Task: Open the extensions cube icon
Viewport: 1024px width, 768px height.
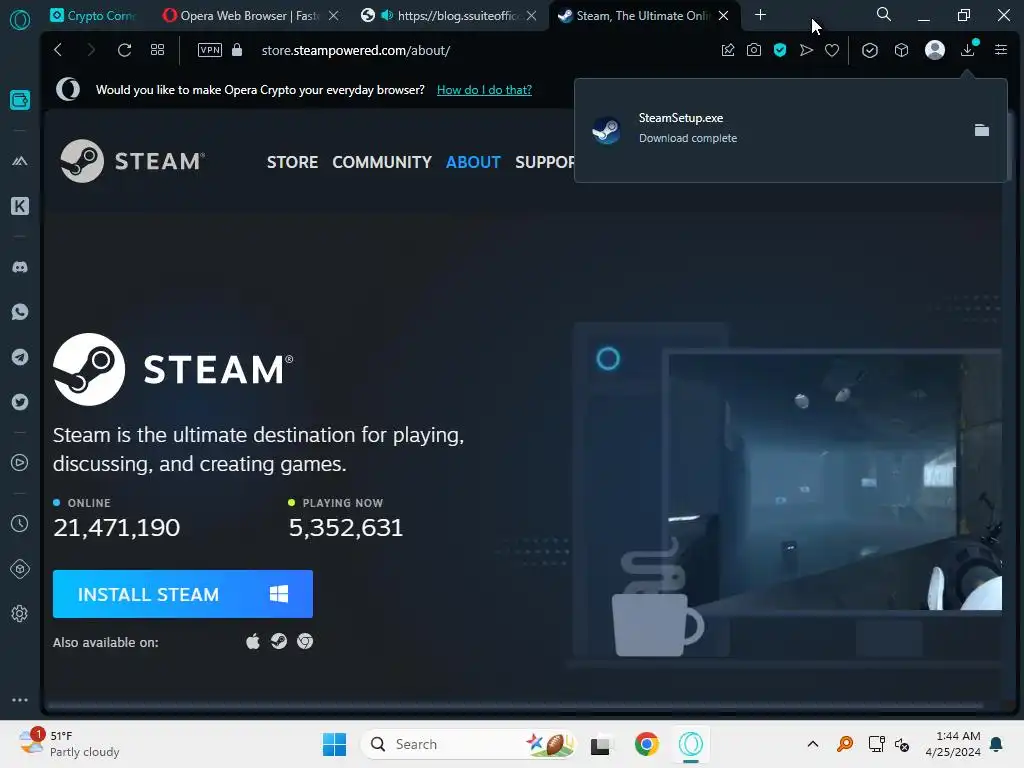Action: click(901, 50)
